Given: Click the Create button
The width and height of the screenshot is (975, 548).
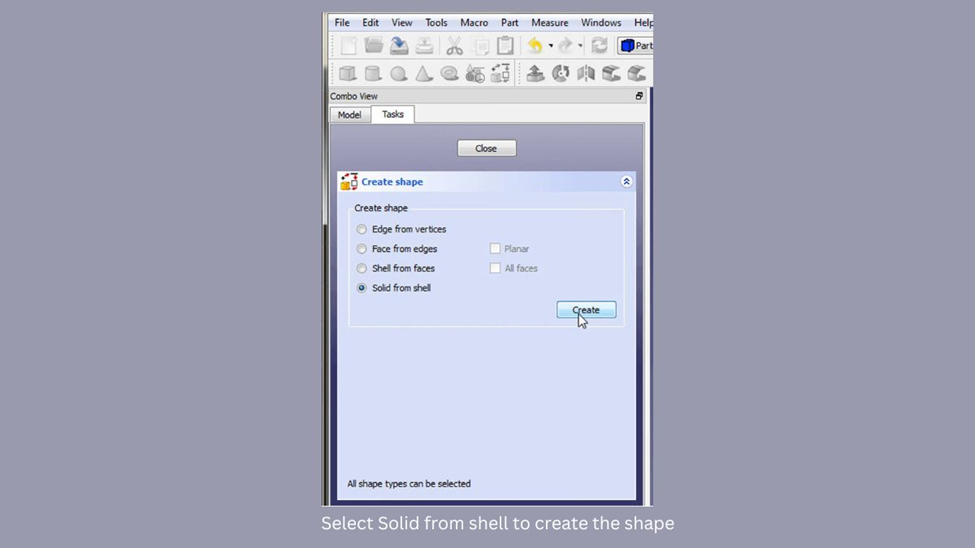Looking at the screenshot, I should (586, 310).
